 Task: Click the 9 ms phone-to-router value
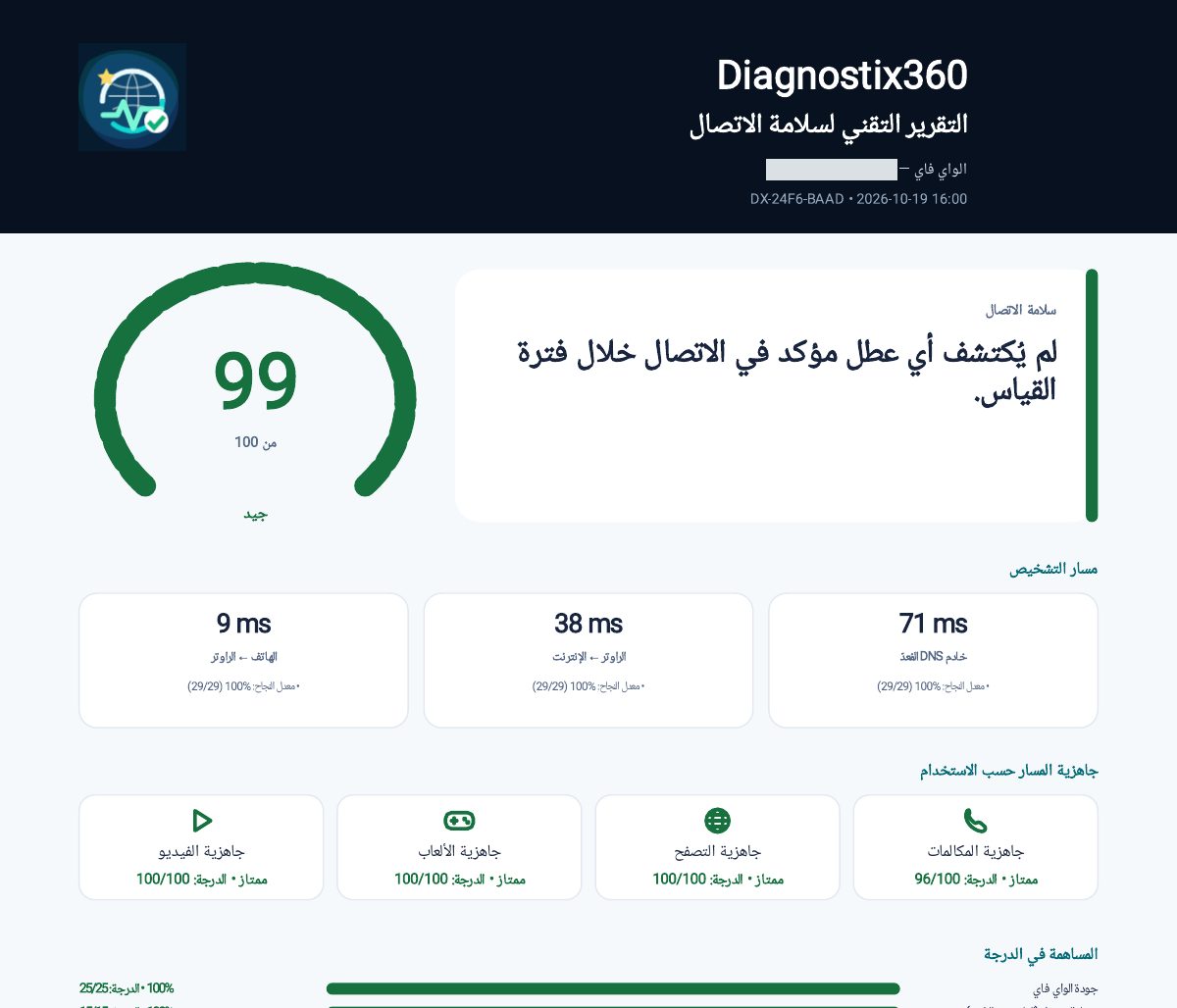click(x=243, y=624)
